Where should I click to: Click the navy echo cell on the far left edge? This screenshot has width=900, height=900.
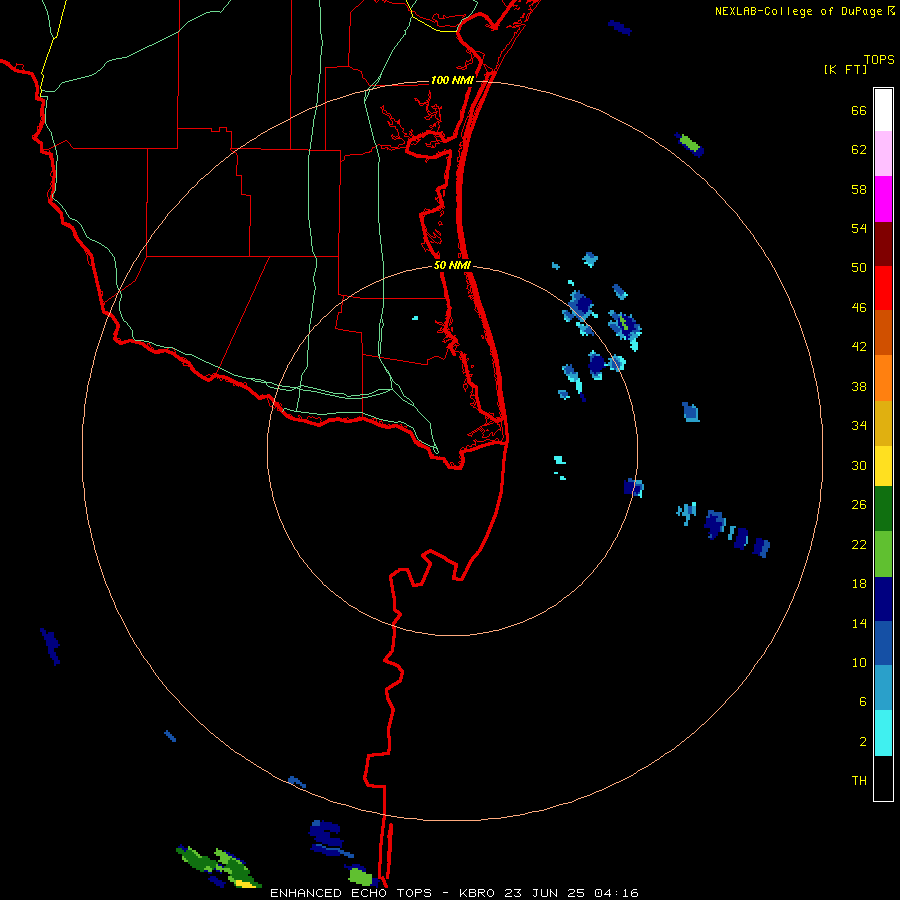click(51, 646)
